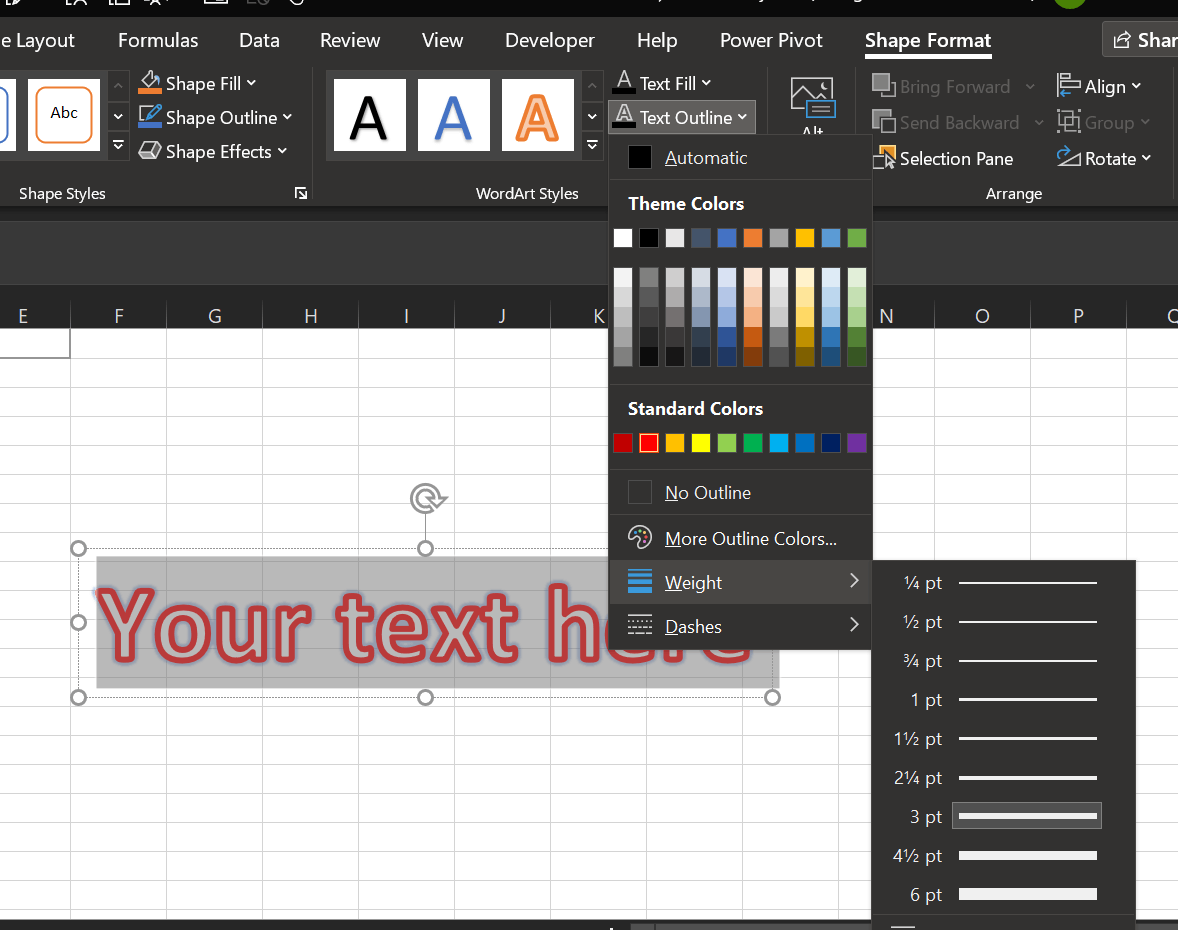Open the Review tab
The image size is (1178, 930).
click(x=350, y=41)
